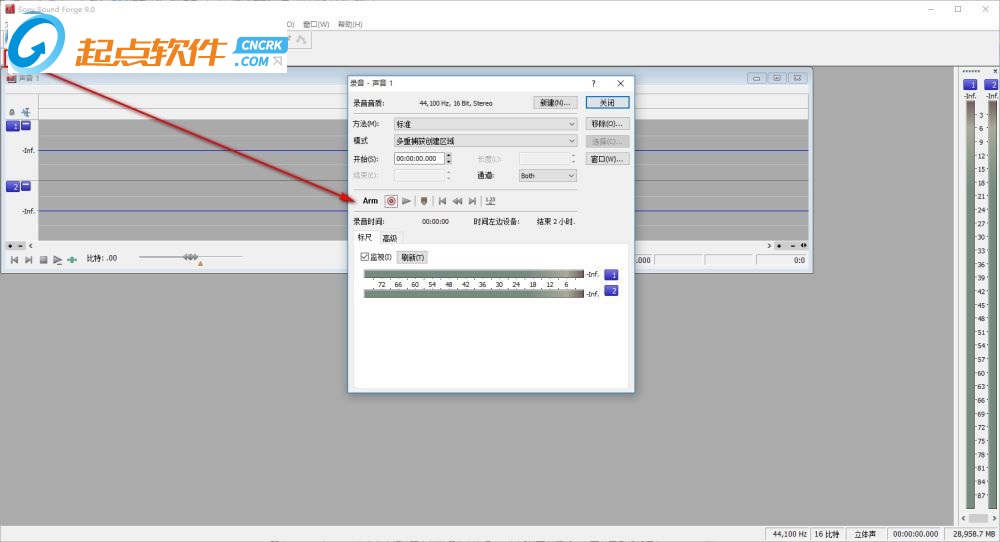Open the 方法 method dropdown
Image resolution: width=1000 pixels, height=542 pixels.
485,124
